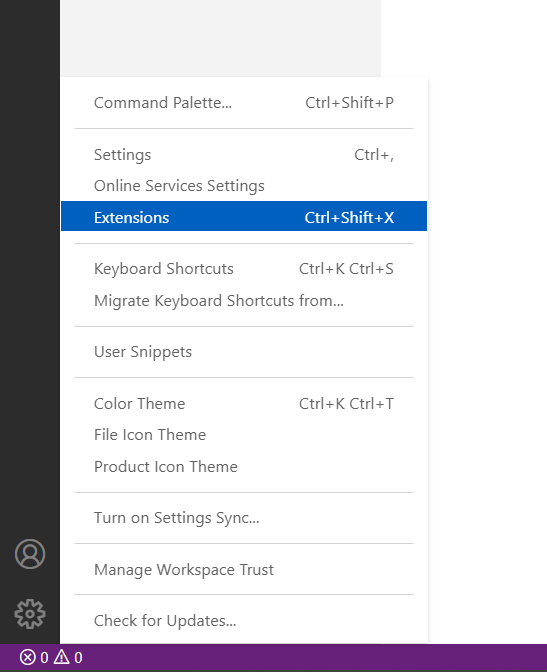The width and height of the screenshot is (547, 672).
Task: Select Migrate Keyboard Shortcuts from...
Action: pos(244,300)
